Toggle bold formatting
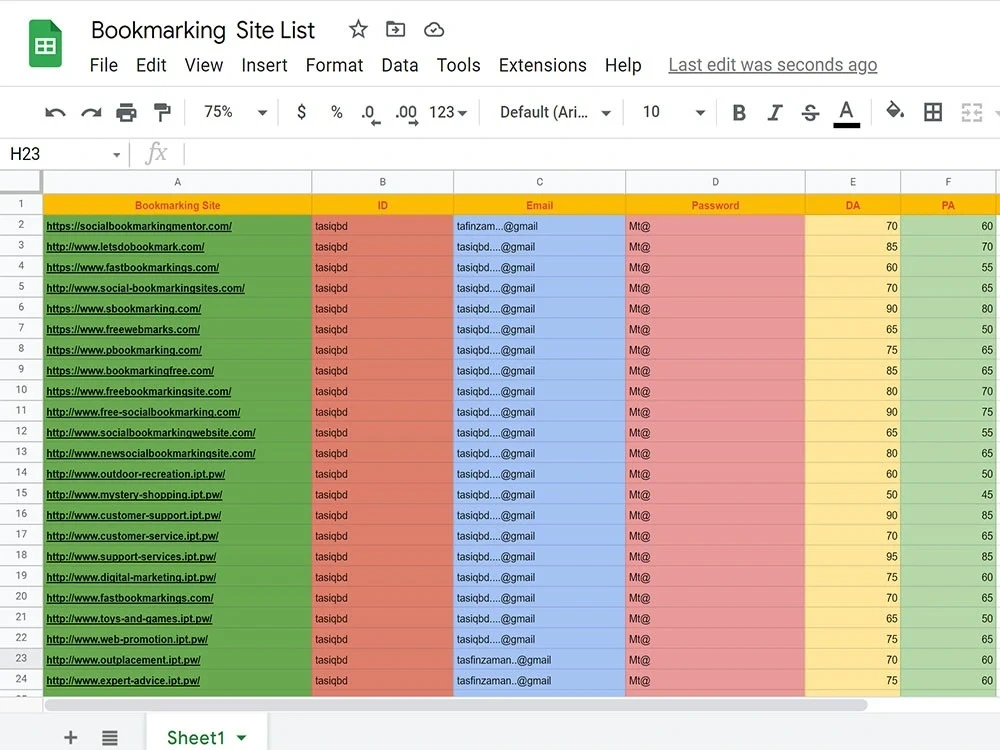The height and width of the screenshot is (750, 1000). (x=739, y=113)
